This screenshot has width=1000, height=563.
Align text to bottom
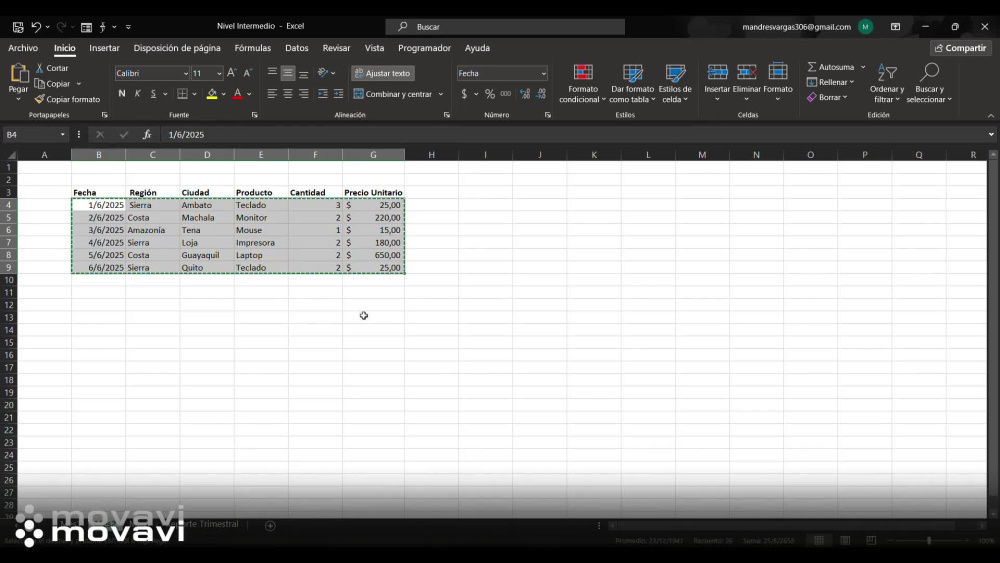(304, 73)
